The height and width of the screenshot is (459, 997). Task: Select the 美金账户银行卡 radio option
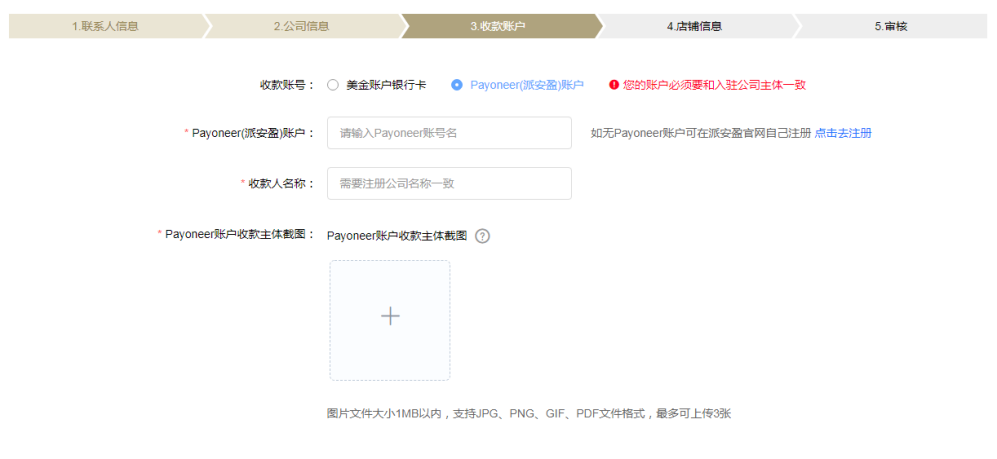(x=333, y=85)
